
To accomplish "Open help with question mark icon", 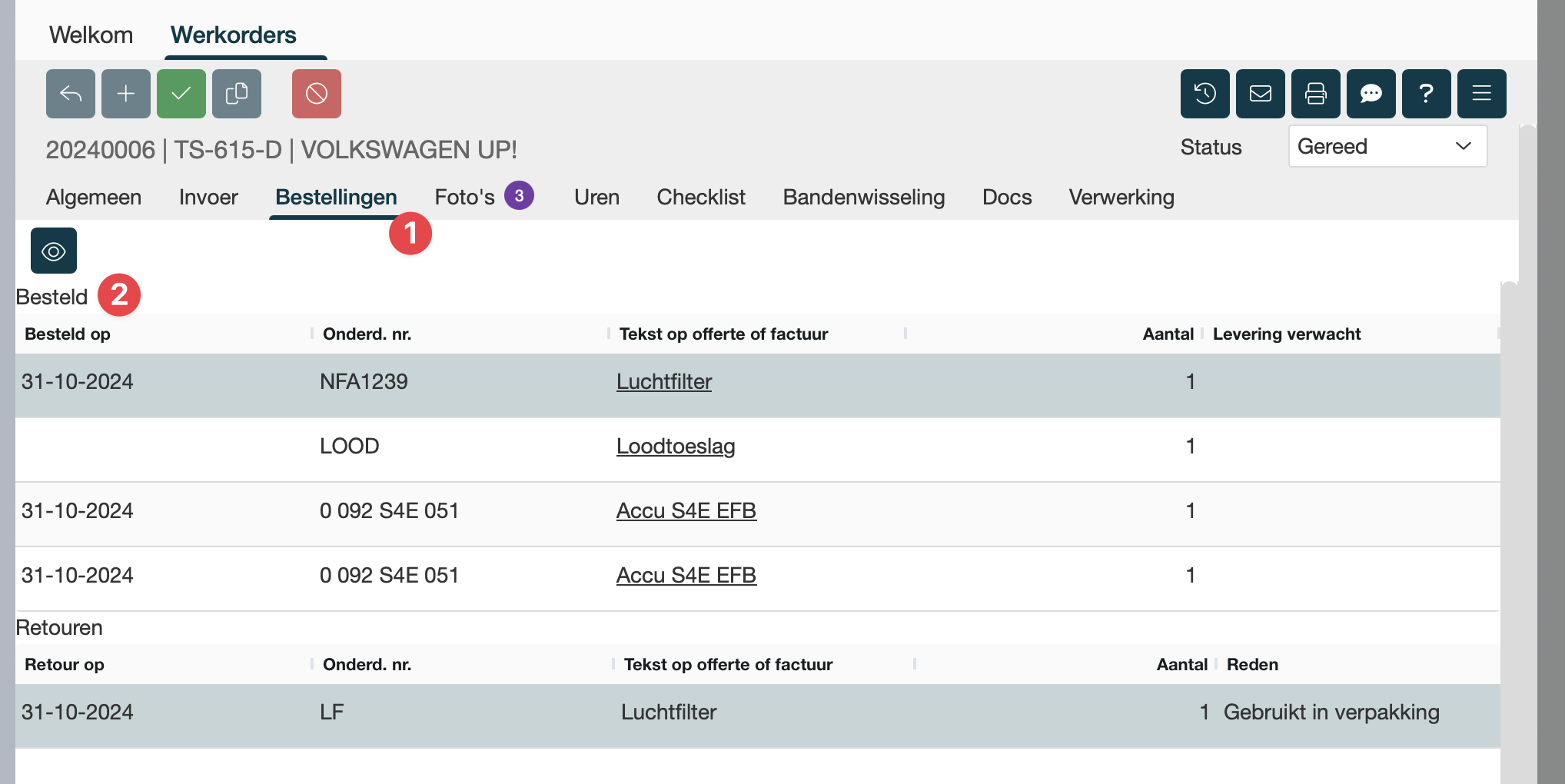I will (1427, 94).
